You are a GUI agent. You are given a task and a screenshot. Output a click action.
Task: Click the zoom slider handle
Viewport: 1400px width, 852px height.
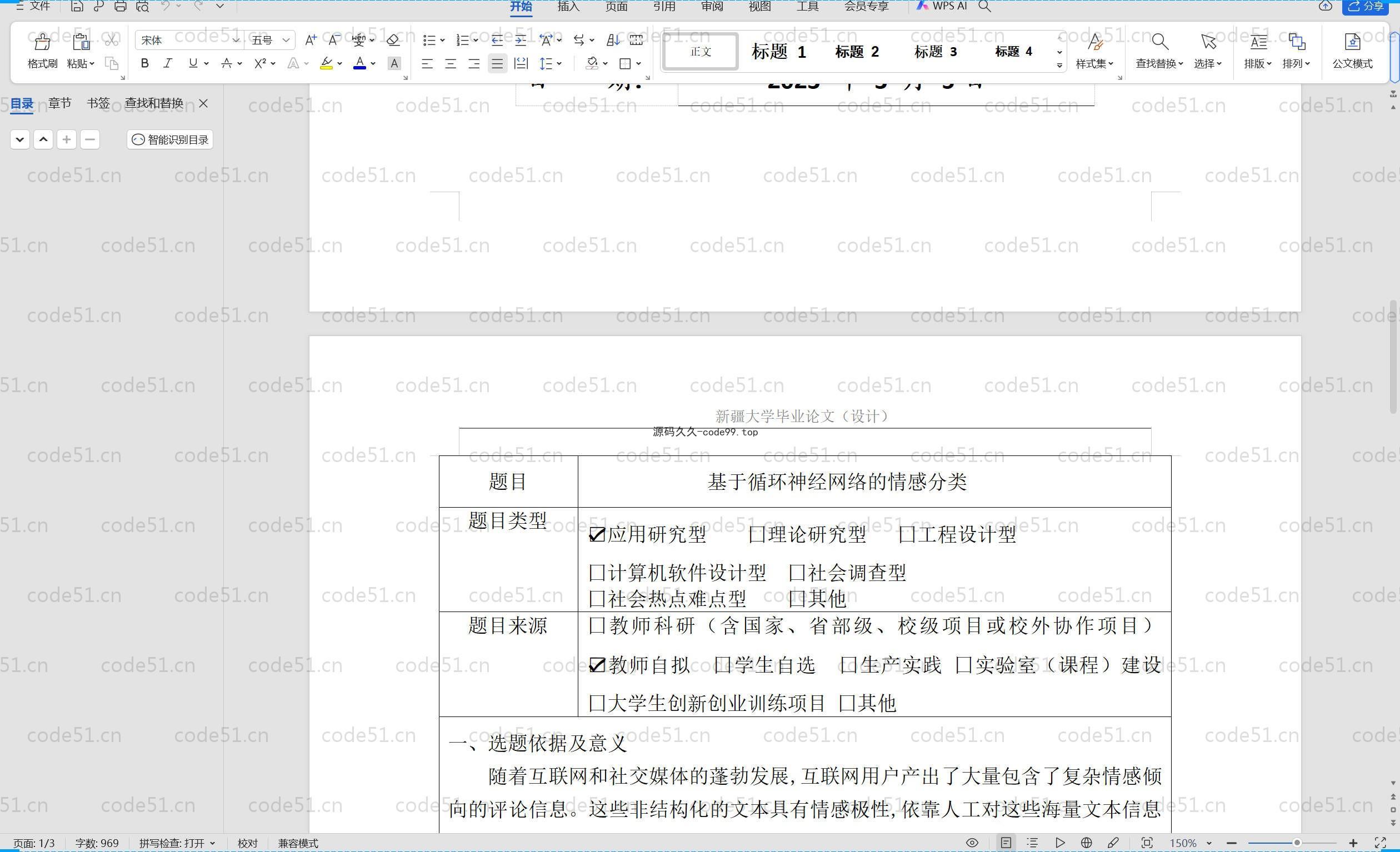coord(1297,843)
